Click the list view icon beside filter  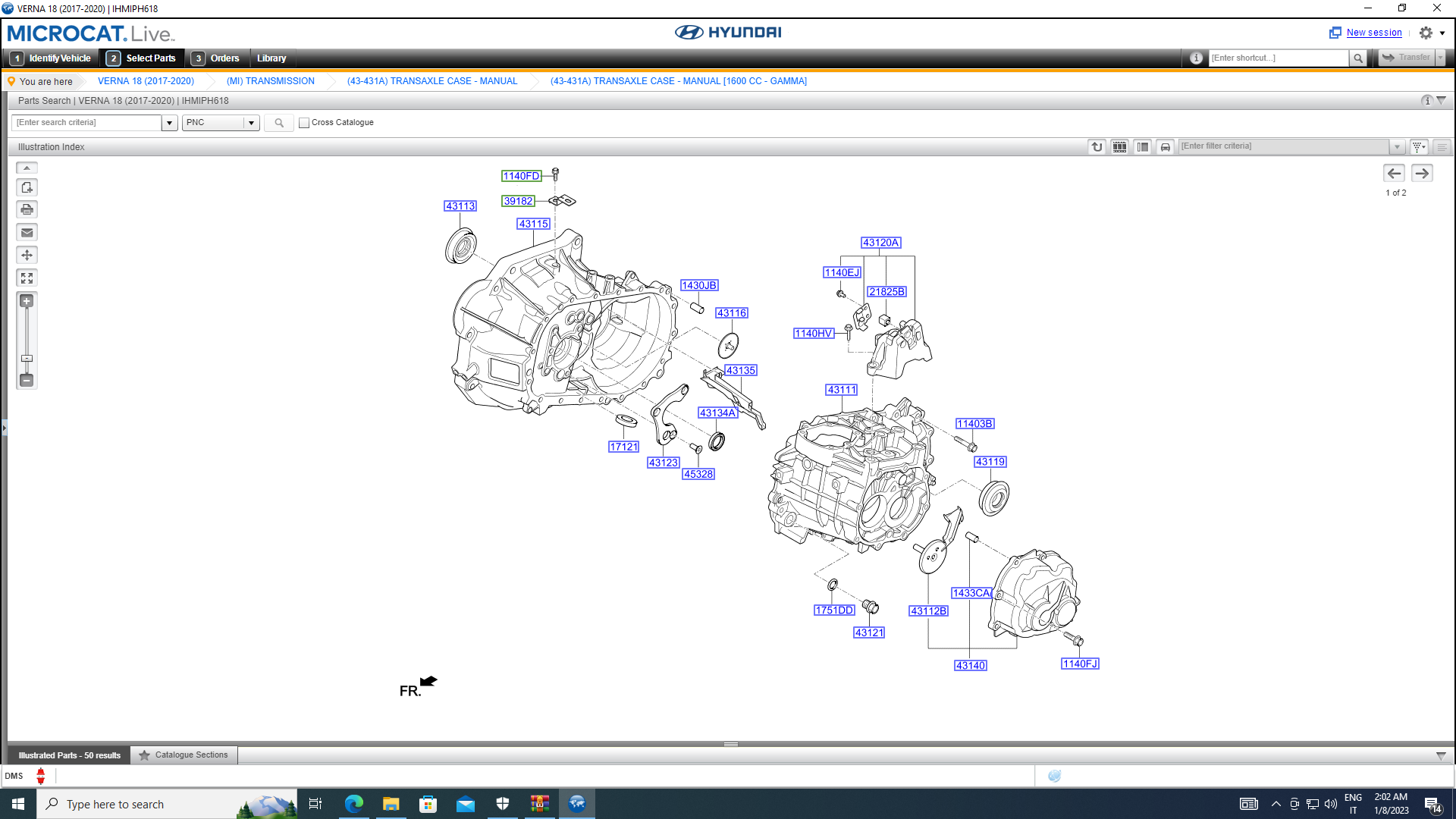[1442, 146]
